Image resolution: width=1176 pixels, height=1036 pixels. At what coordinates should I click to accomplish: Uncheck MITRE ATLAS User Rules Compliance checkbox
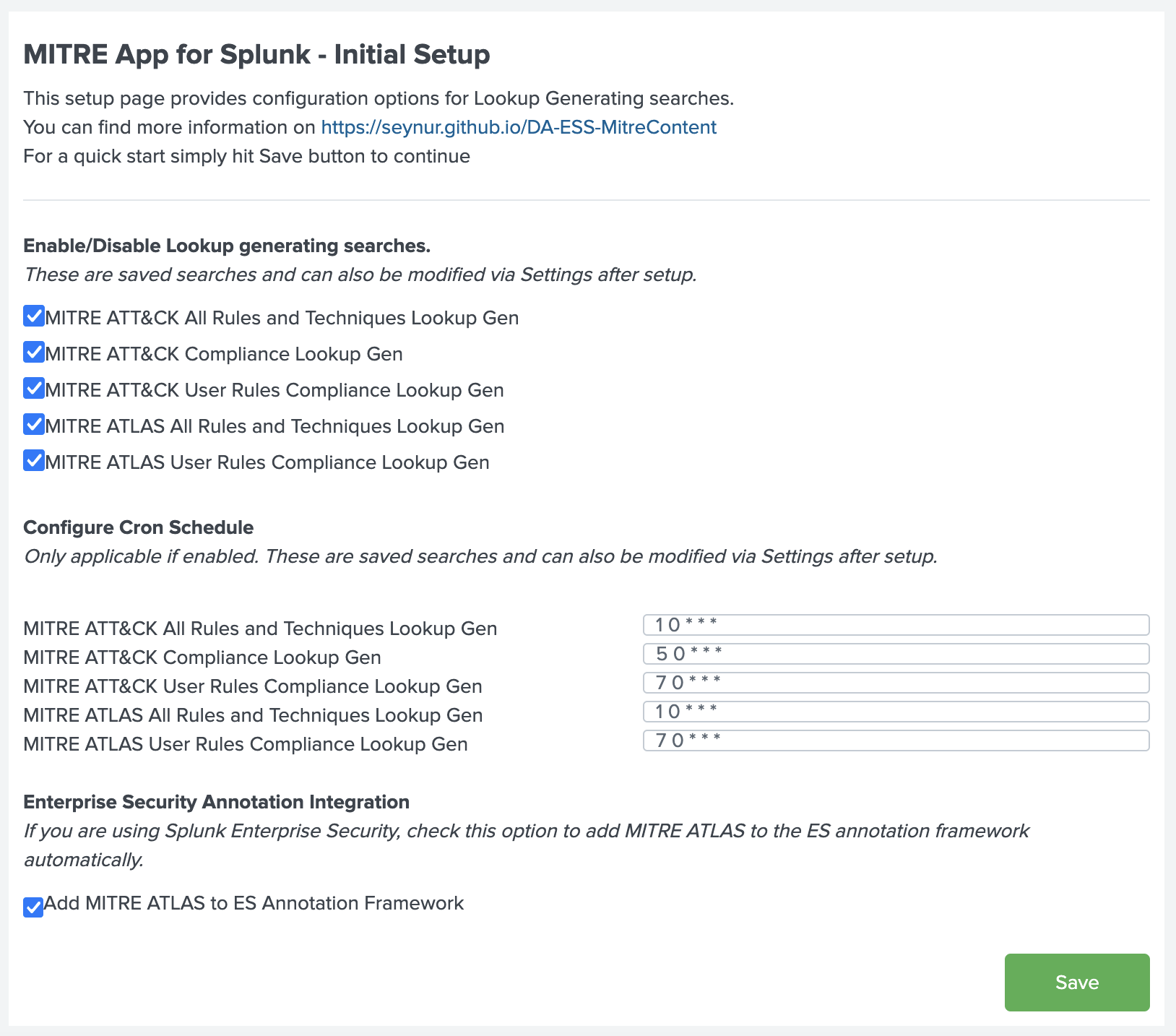tap(34, 461)
